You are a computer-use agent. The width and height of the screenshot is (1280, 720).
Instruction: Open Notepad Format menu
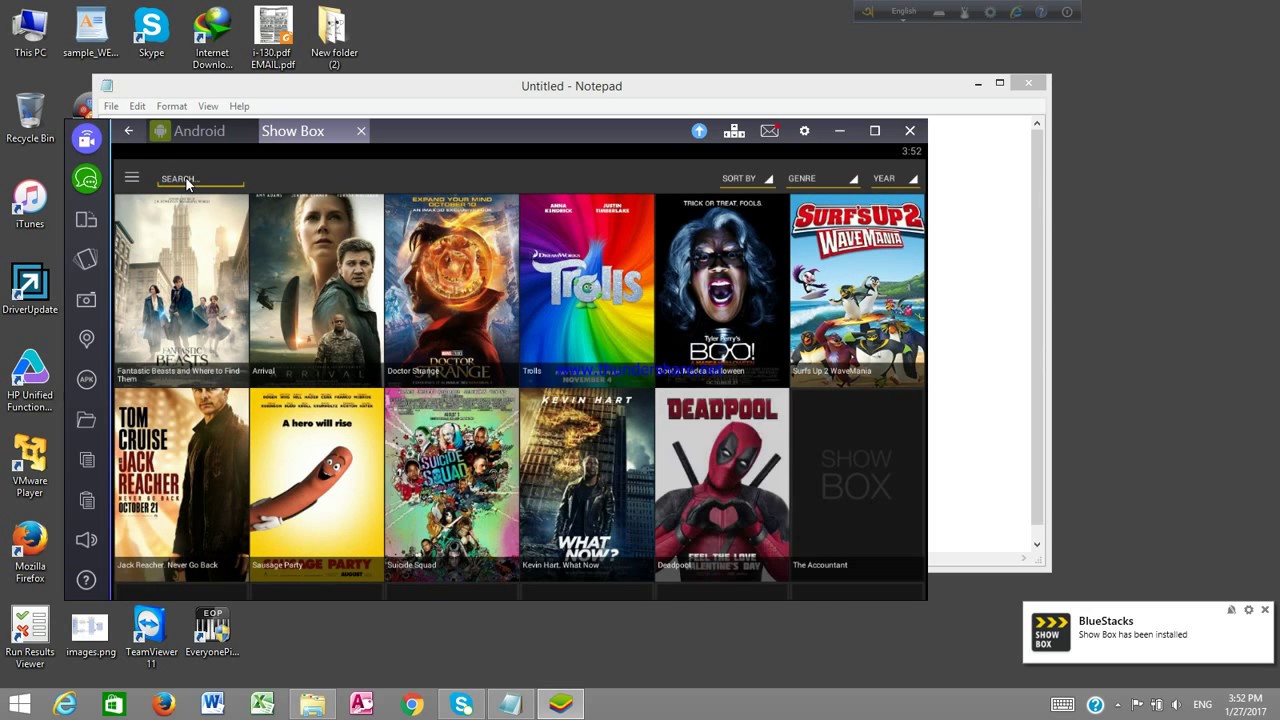pos(171,106)
